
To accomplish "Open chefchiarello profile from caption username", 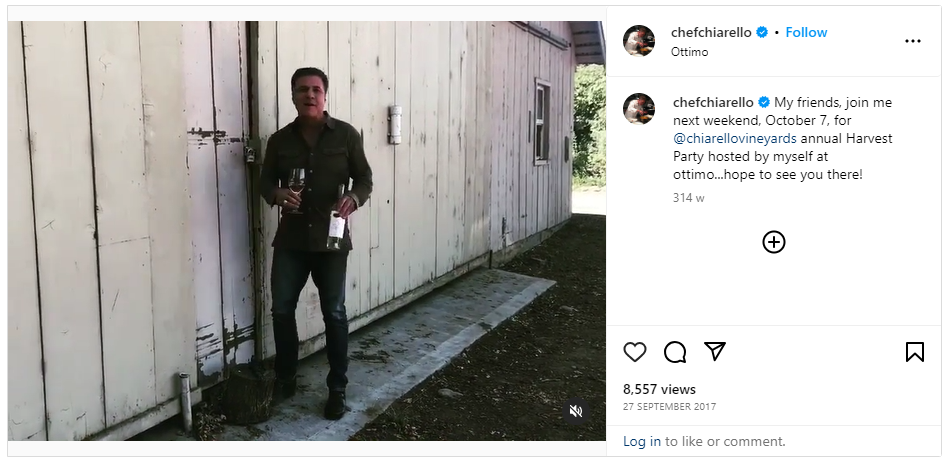I will 713,102.
